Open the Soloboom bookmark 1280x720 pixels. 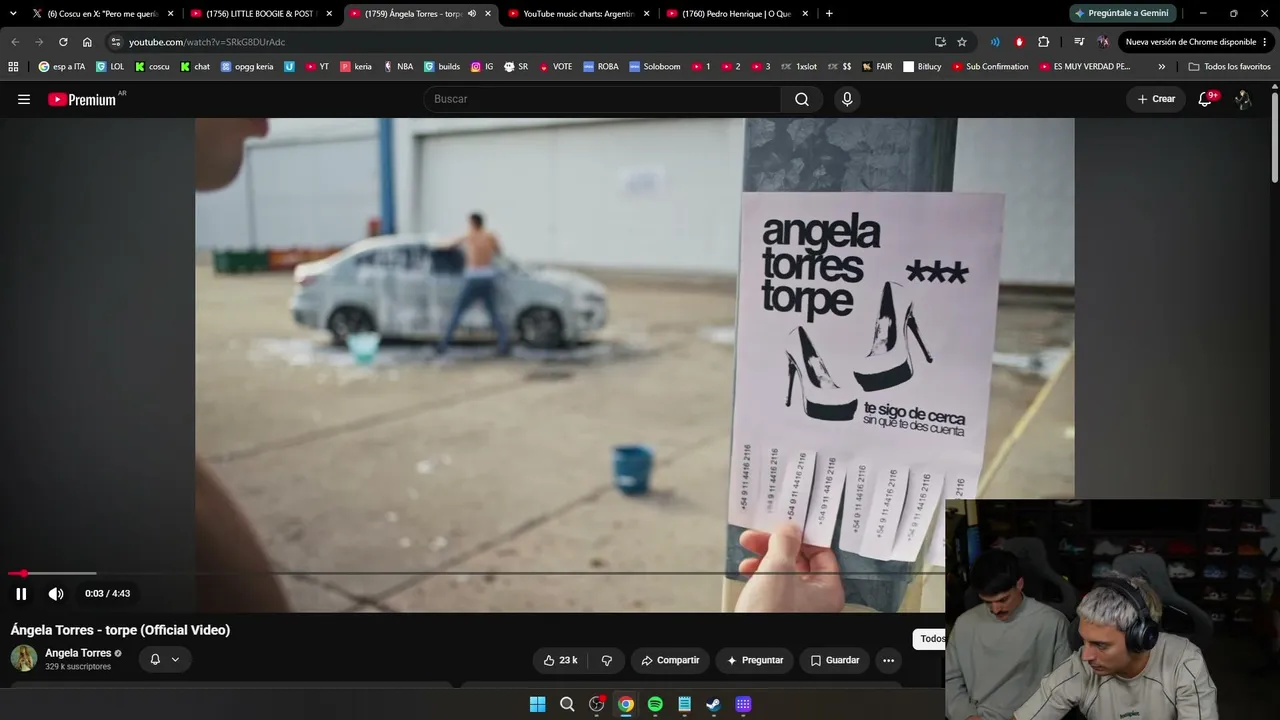coord(654,67)
